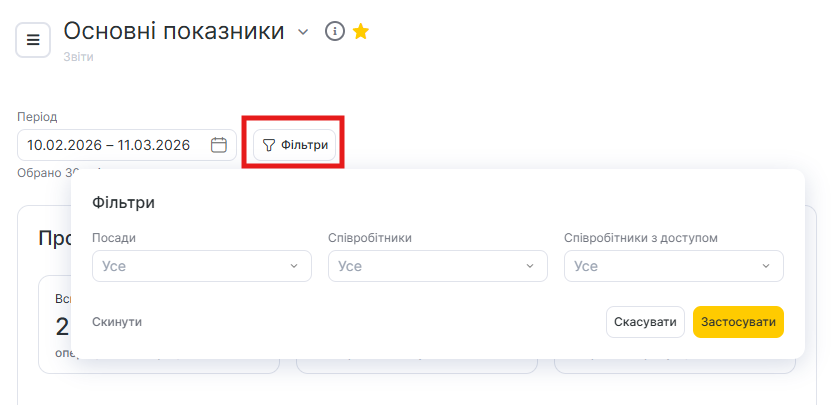This screenshot has height=405, width=831.
Task: Click the info icon beside the title
Action: 335,32
